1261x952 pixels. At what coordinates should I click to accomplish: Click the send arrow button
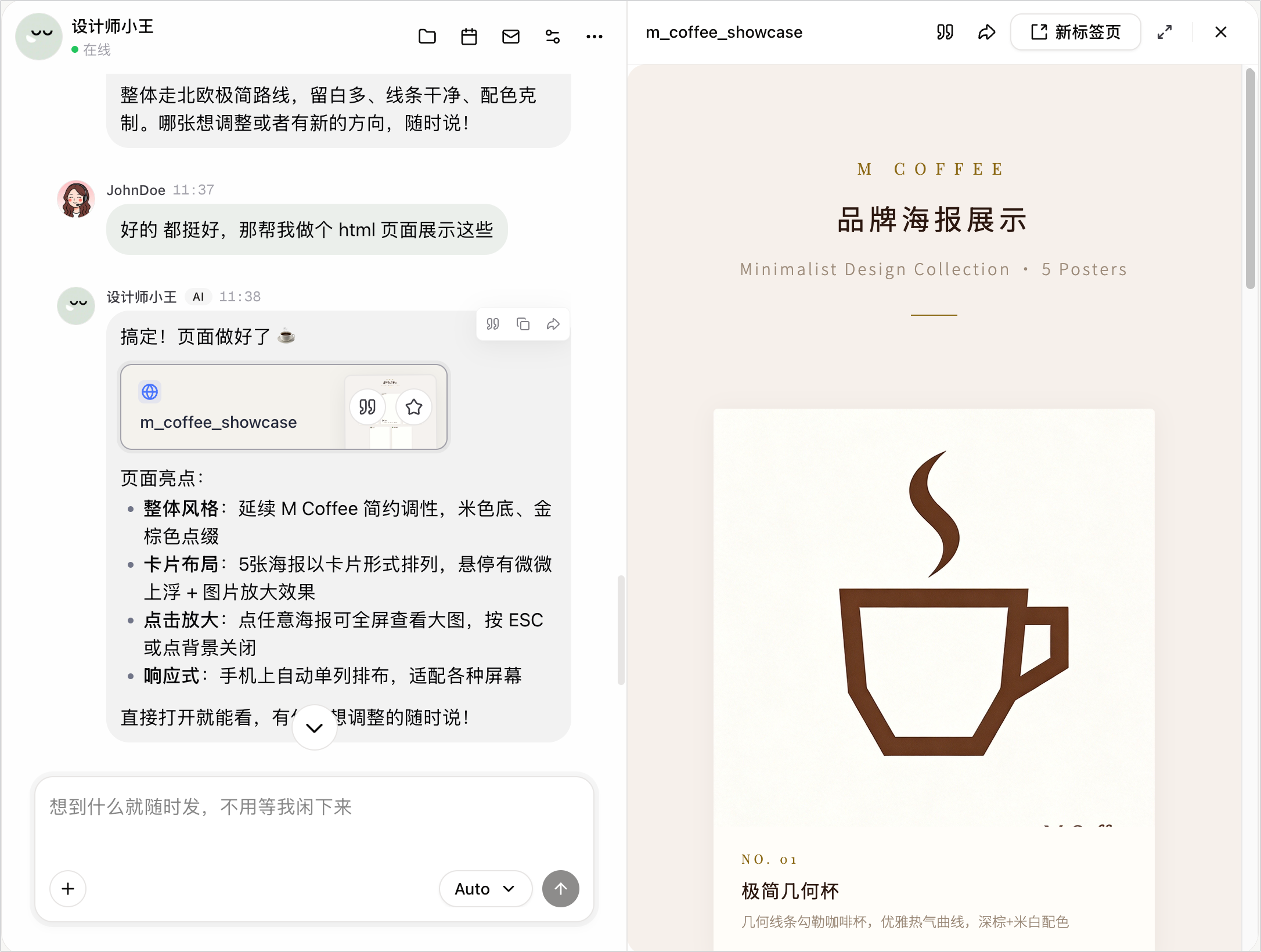[x=561, y=889]
